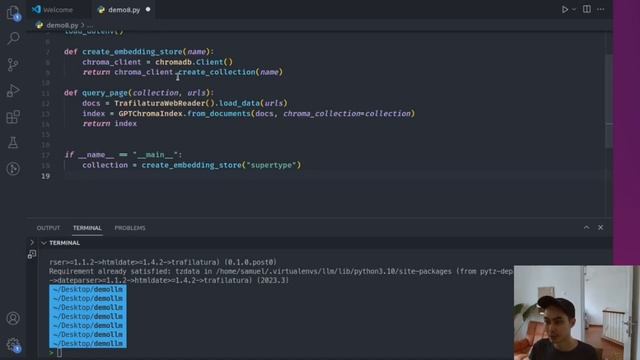This screenshot has height=360, width=640.
Task: Click the create_embedding_store function definition name
Action: coord(132,52)
